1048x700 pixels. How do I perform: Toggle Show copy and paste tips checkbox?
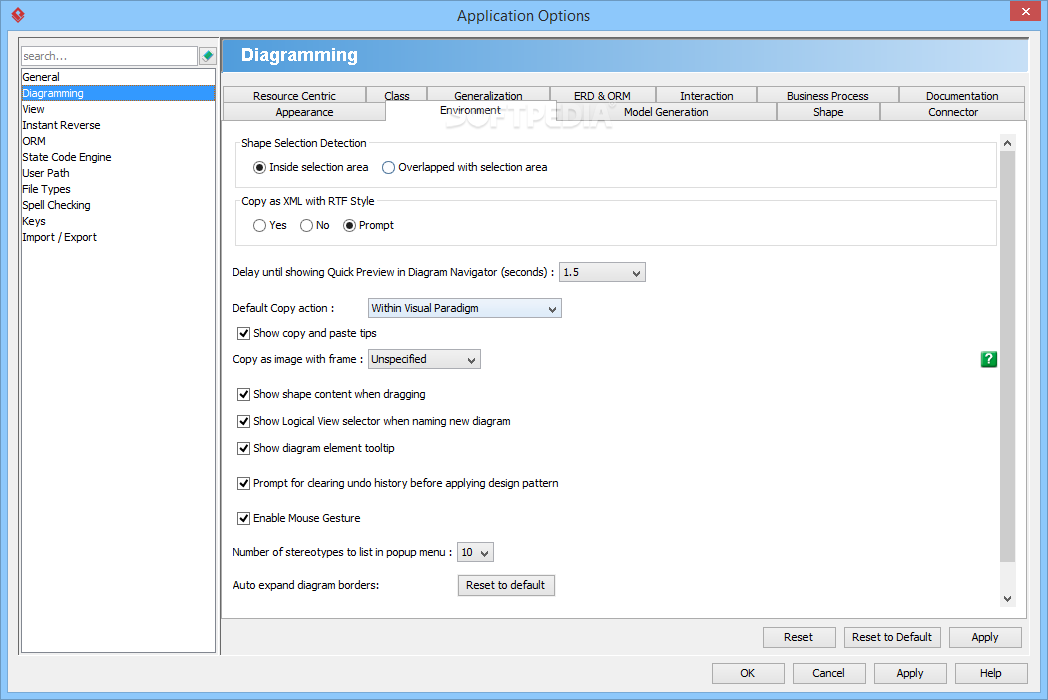[243, 333]
